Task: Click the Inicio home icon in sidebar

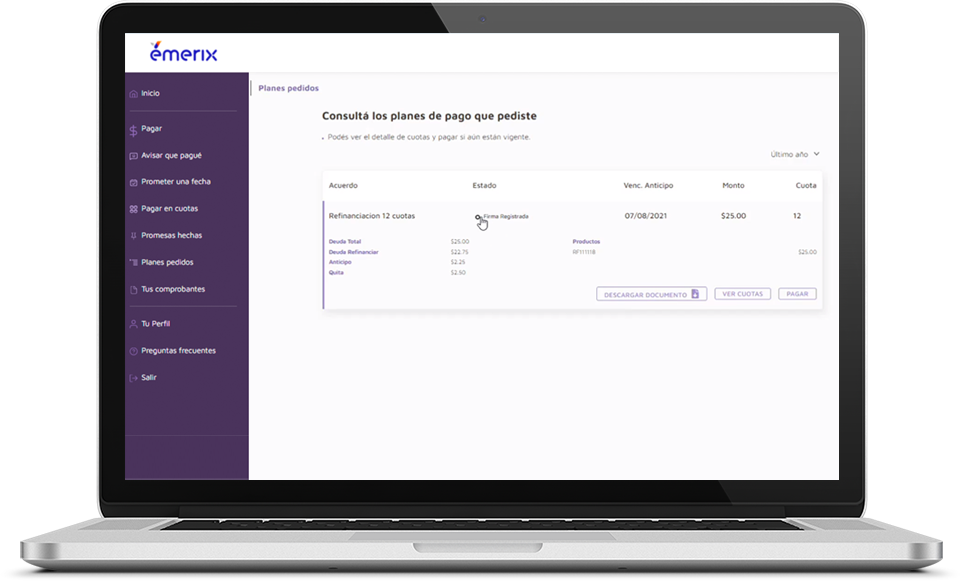Action: pyautogui.click(x=133, y=94)
